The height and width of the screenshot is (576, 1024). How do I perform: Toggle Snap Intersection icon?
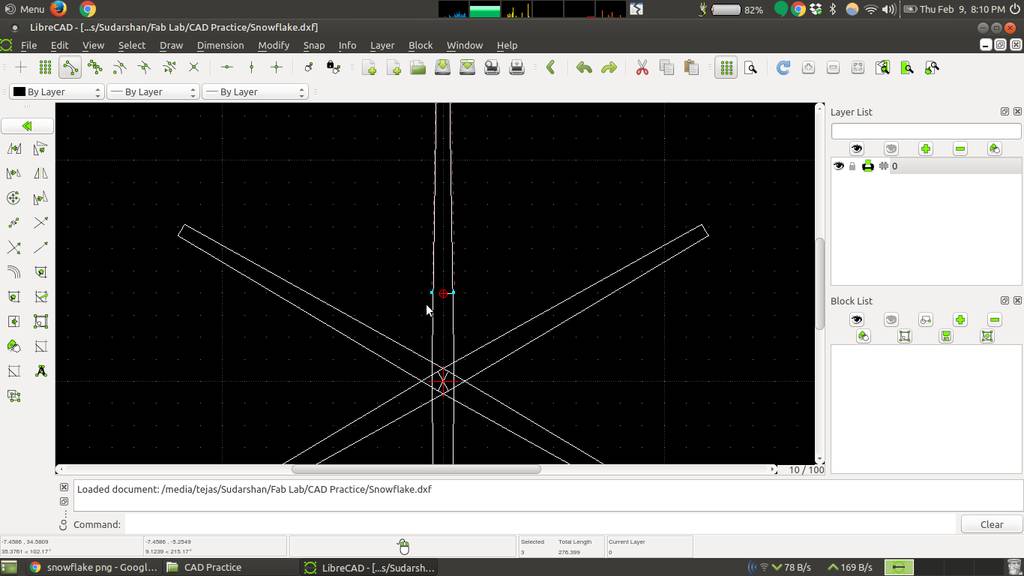click(194, 67)
